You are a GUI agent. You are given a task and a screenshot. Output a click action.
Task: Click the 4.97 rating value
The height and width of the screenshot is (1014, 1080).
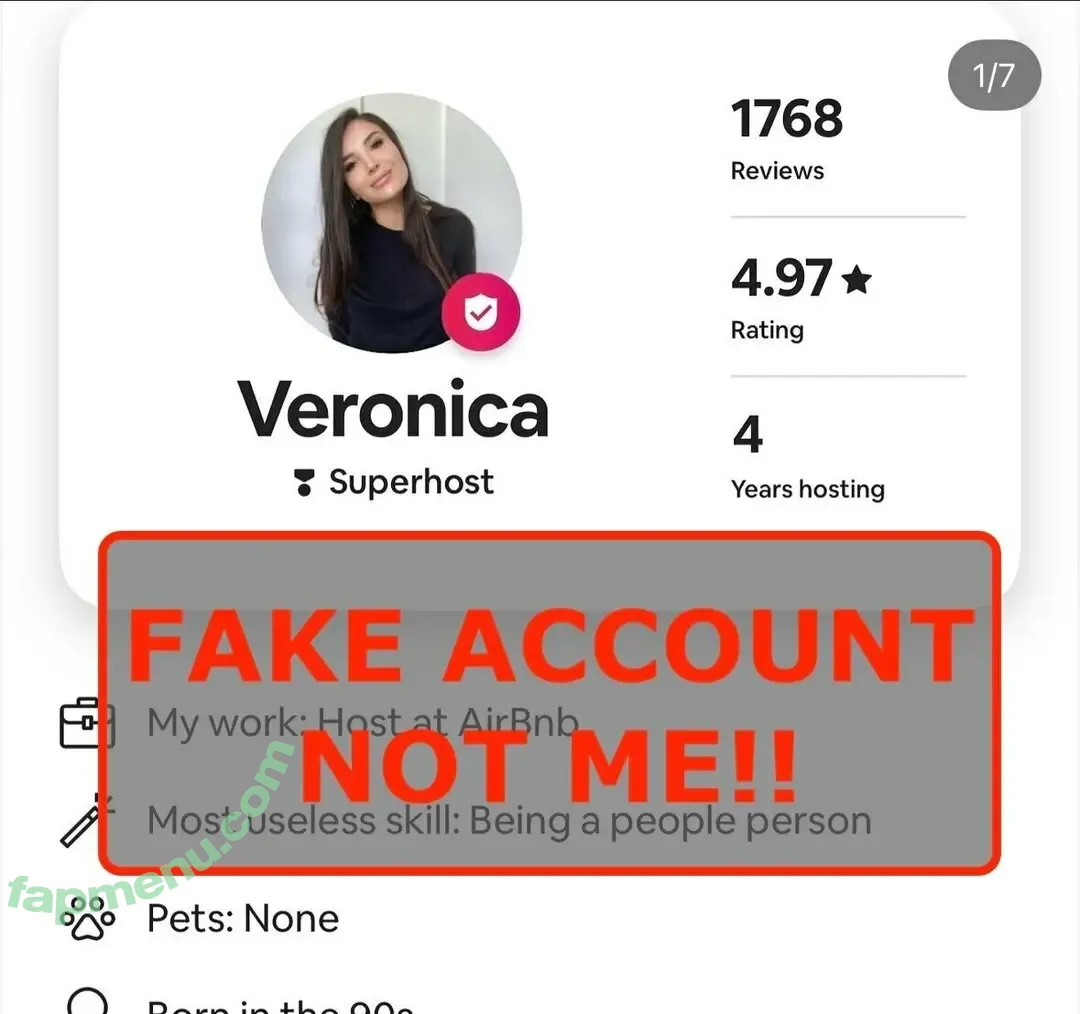(782, 278)
